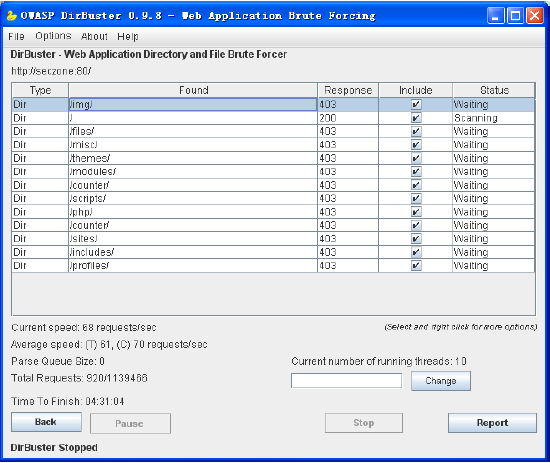Close the DirBuster window
This screenshot has width=550, height=463.
tap(535, 16)
